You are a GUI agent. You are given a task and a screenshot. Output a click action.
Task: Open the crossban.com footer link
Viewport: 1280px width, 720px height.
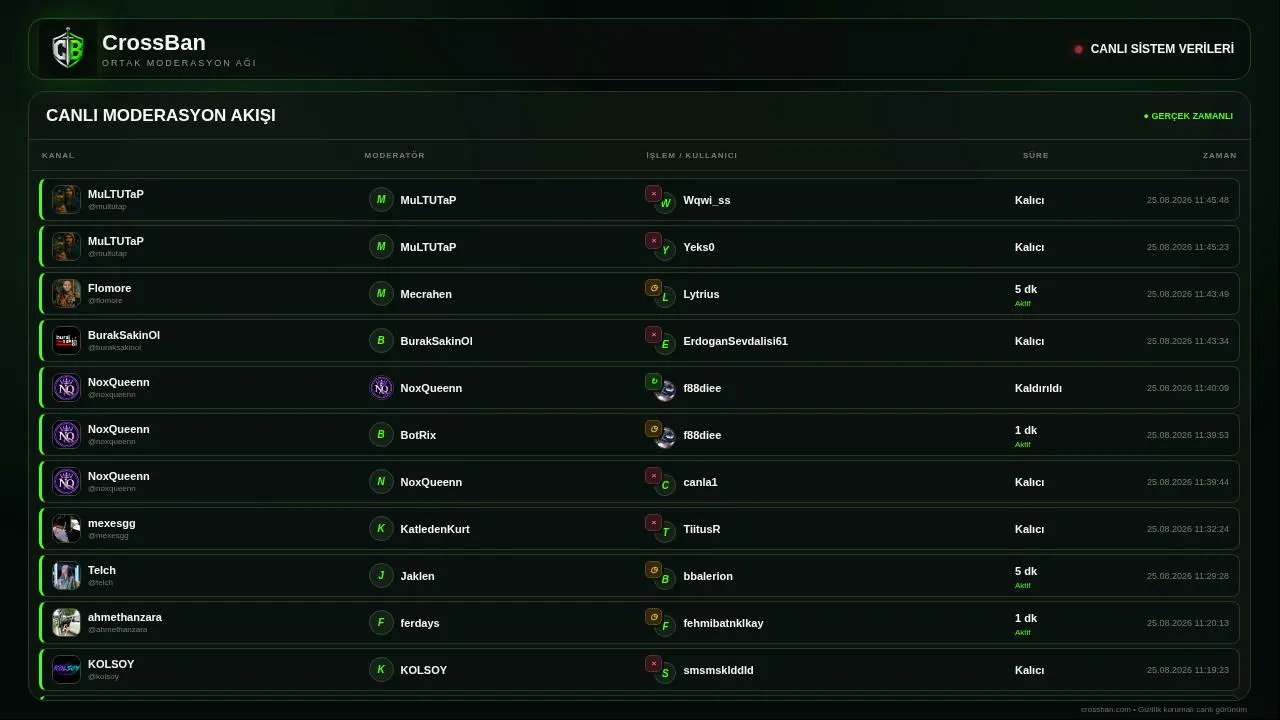tap(1106, 710)
